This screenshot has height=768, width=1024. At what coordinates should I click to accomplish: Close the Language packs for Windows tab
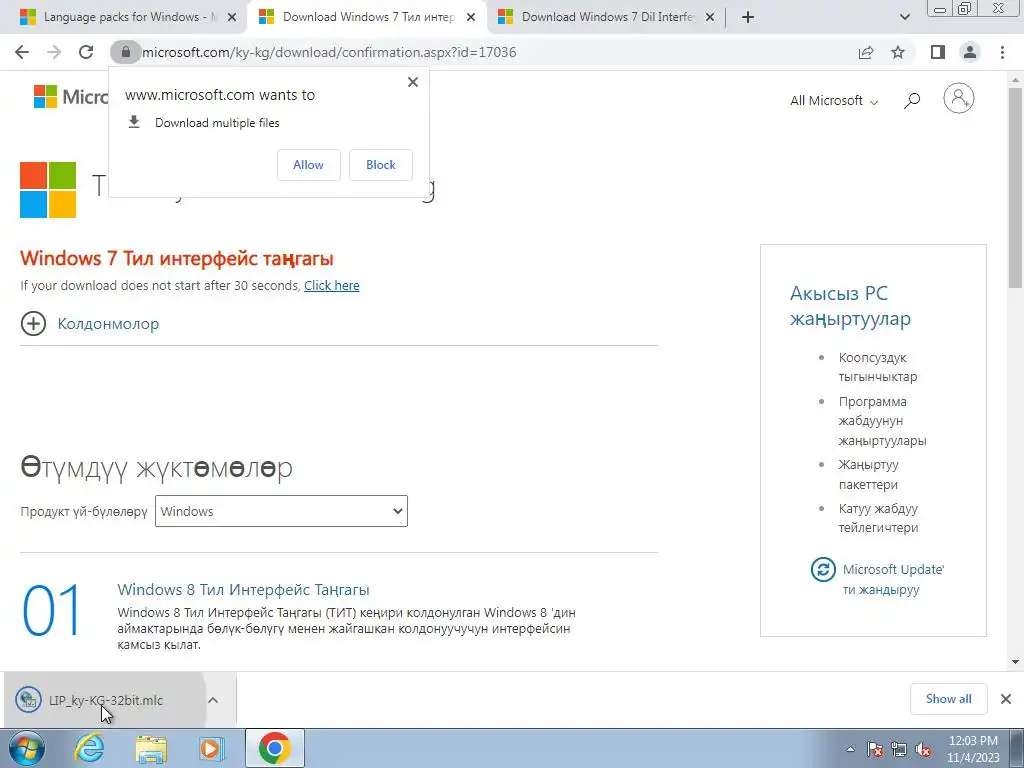tap(232, 18)
